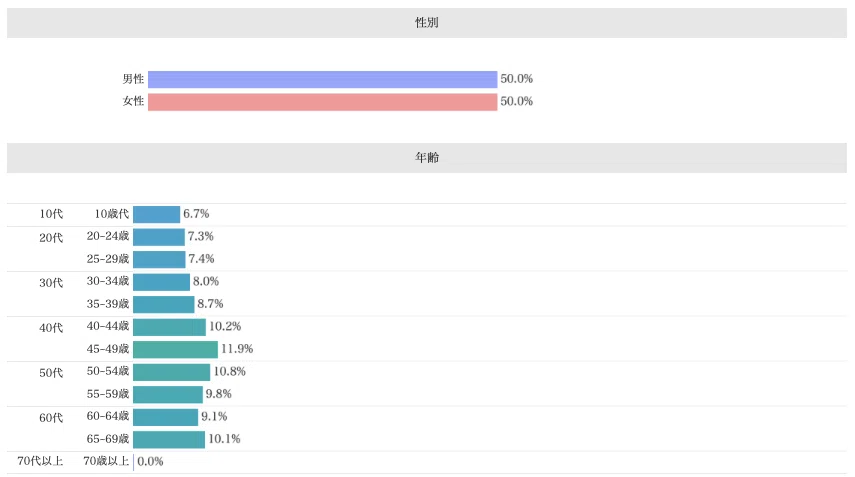
Task: Click the 50-54歳 10.8% bar
Action: (x=171, y=372)
